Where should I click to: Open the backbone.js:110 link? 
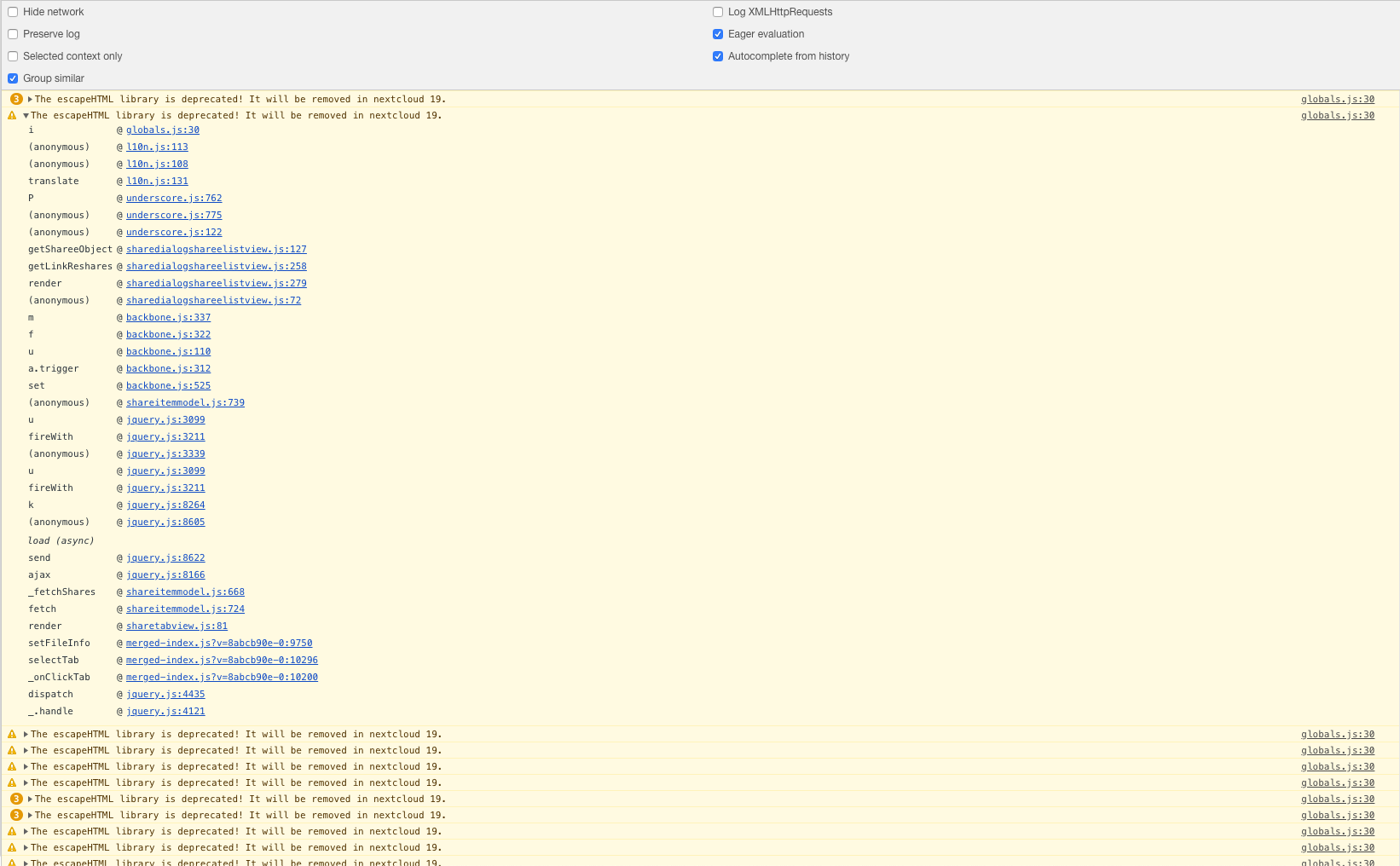168,351
